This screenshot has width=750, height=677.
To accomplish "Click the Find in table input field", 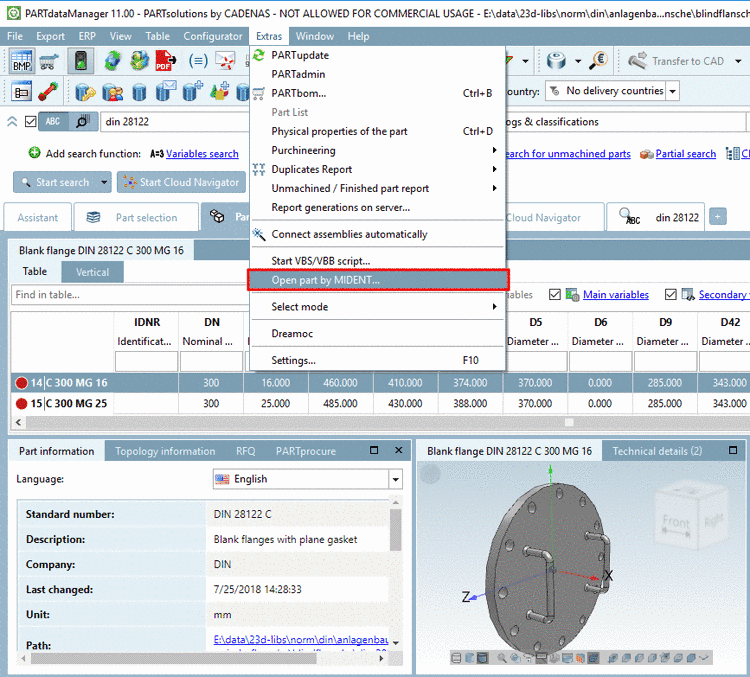I will [125, 295].
